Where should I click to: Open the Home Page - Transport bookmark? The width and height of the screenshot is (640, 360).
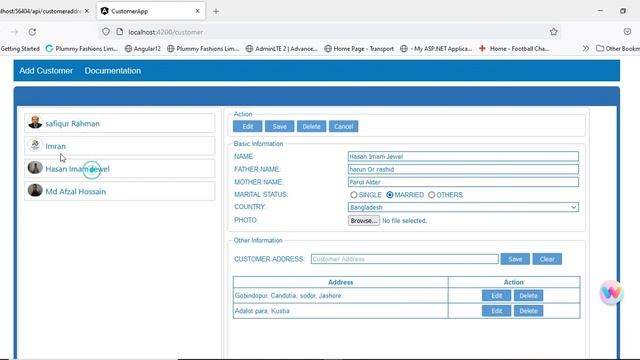[x=359, y=48]
